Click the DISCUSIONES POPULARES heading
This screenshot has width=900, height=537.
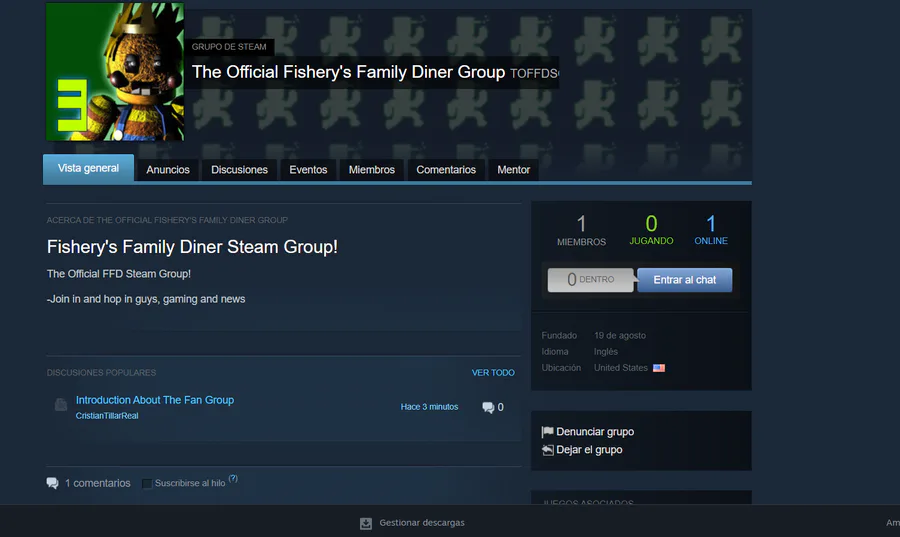point(102,373)
